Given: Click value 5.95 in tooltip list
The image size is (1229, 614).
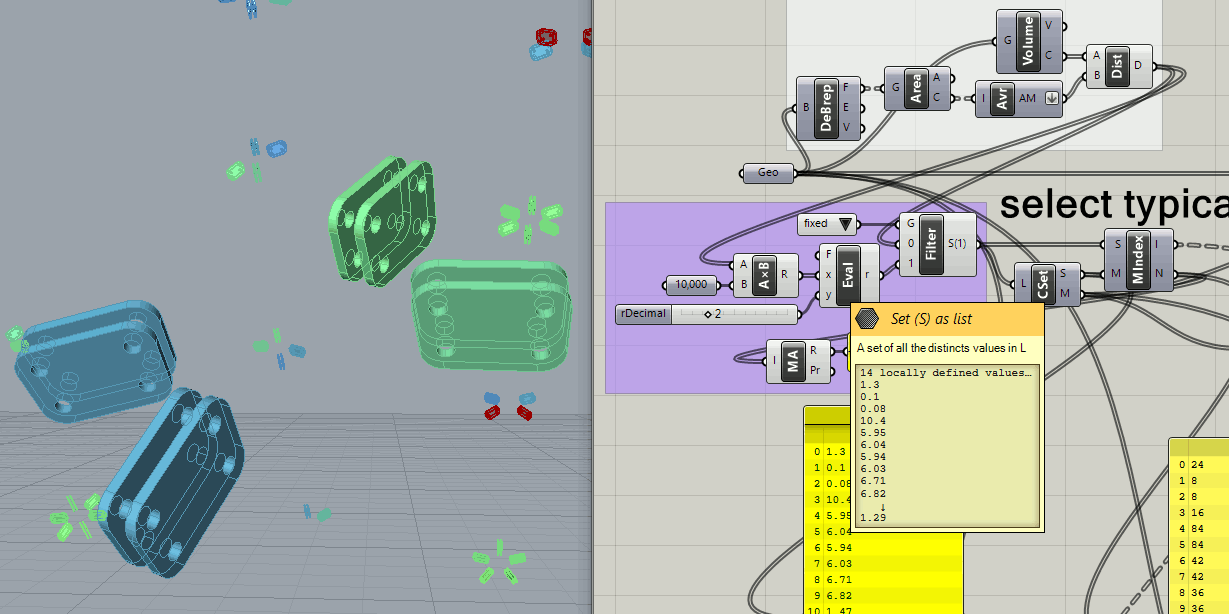Looking at the screenshot, I should coord(872,432).
